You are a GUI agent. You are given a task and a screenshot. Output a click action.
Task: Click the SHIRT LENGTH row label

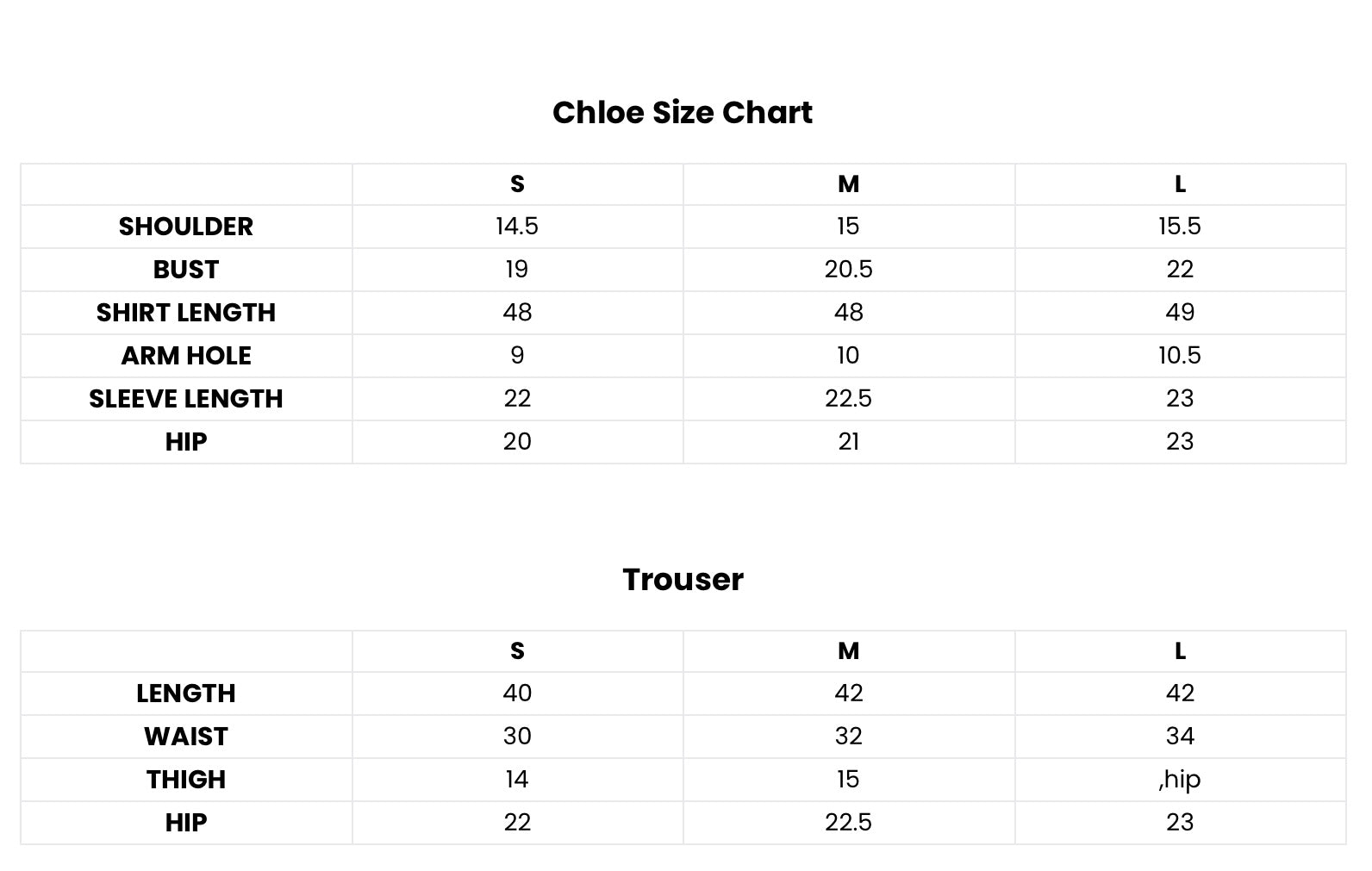(x=186, y=313)
